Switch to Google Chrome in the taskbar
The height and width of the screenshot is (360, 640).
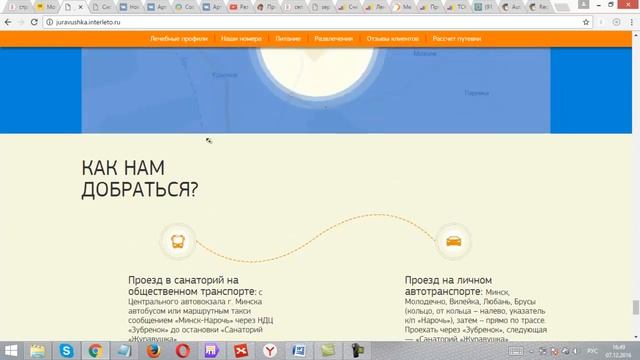tap(95, 351)
